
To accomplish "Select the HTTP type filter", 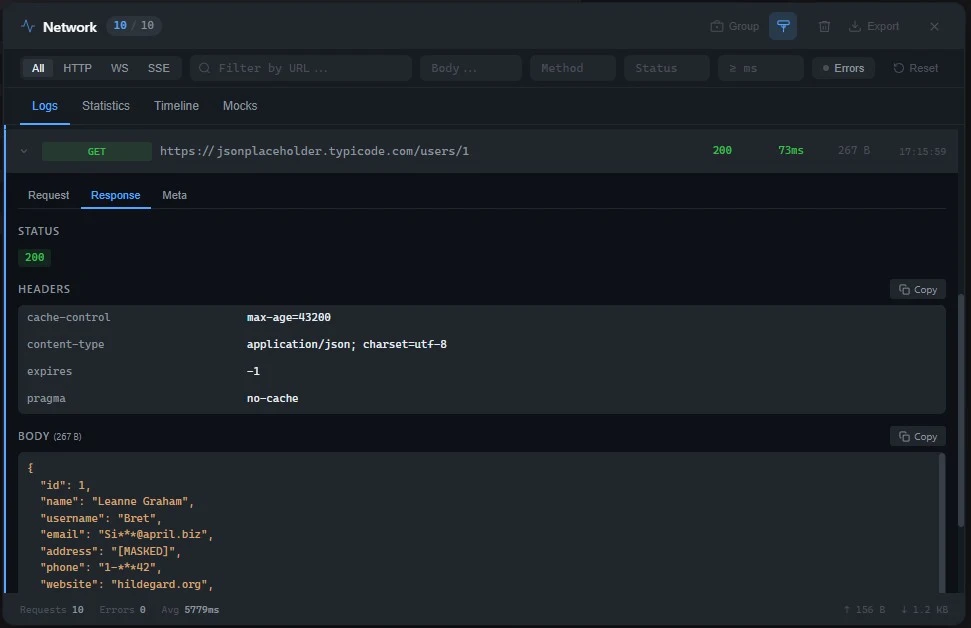I will click(77, 68).
